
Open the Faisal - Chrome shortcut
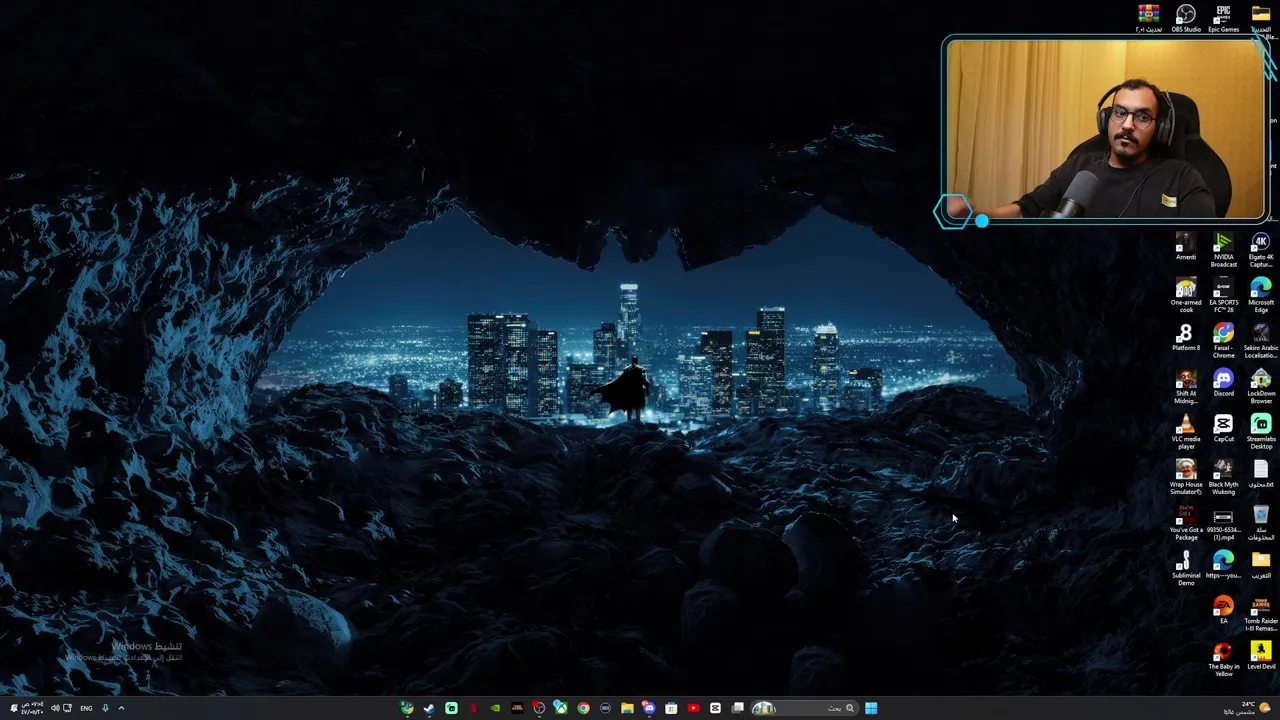tap(1223, 341)
